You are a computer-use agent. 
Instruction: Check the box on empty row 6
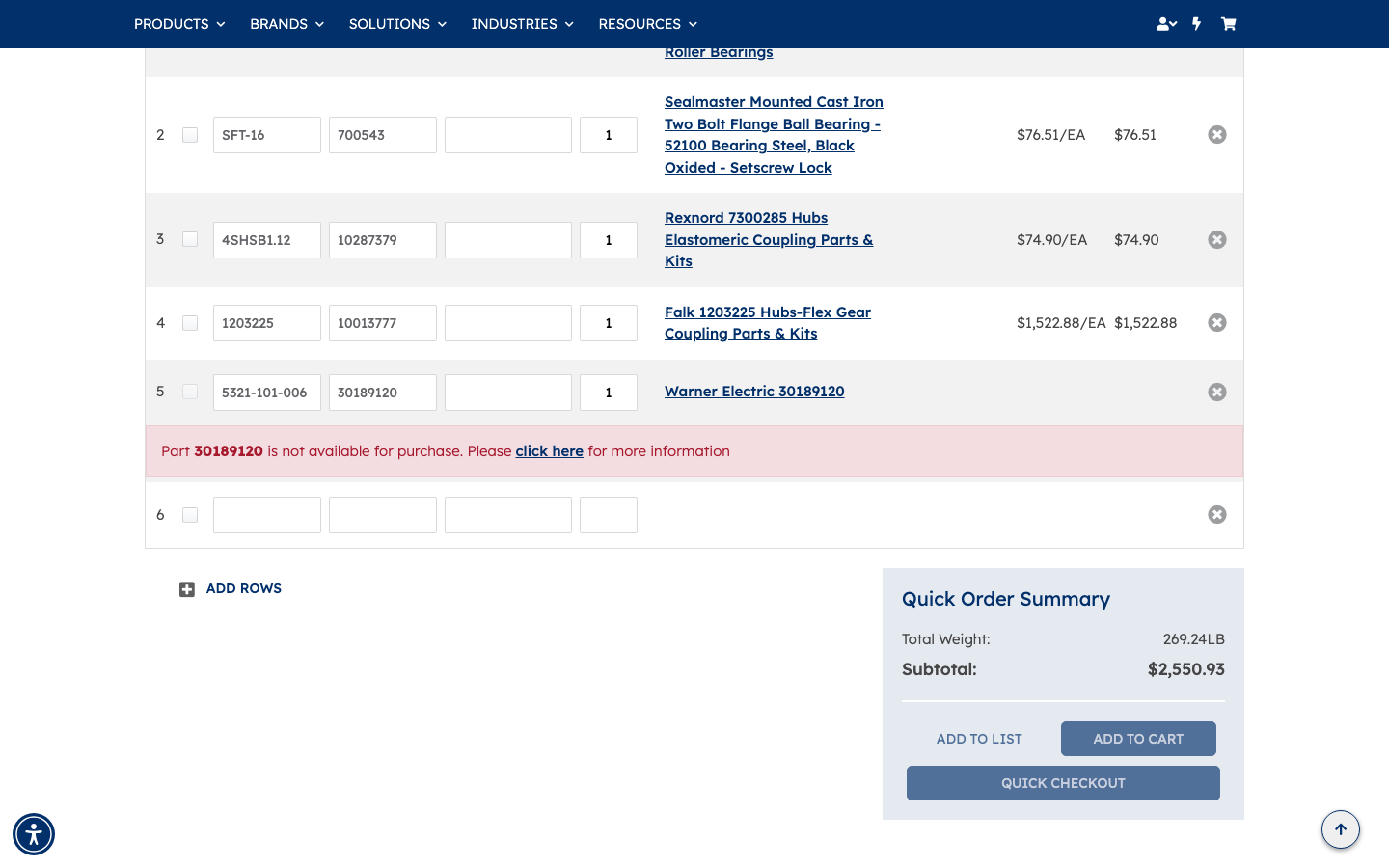pos(190,515)
